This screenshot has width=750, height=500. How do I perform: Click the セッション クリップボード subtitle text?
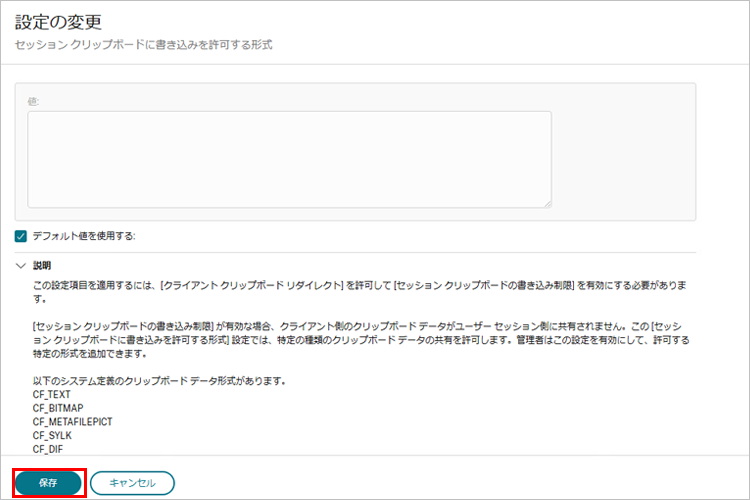143,46
